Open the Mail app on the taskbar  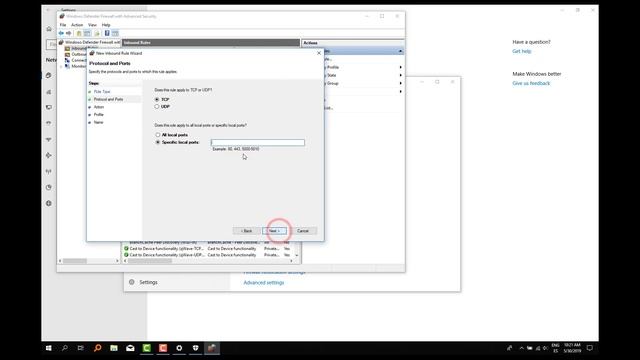130,348
